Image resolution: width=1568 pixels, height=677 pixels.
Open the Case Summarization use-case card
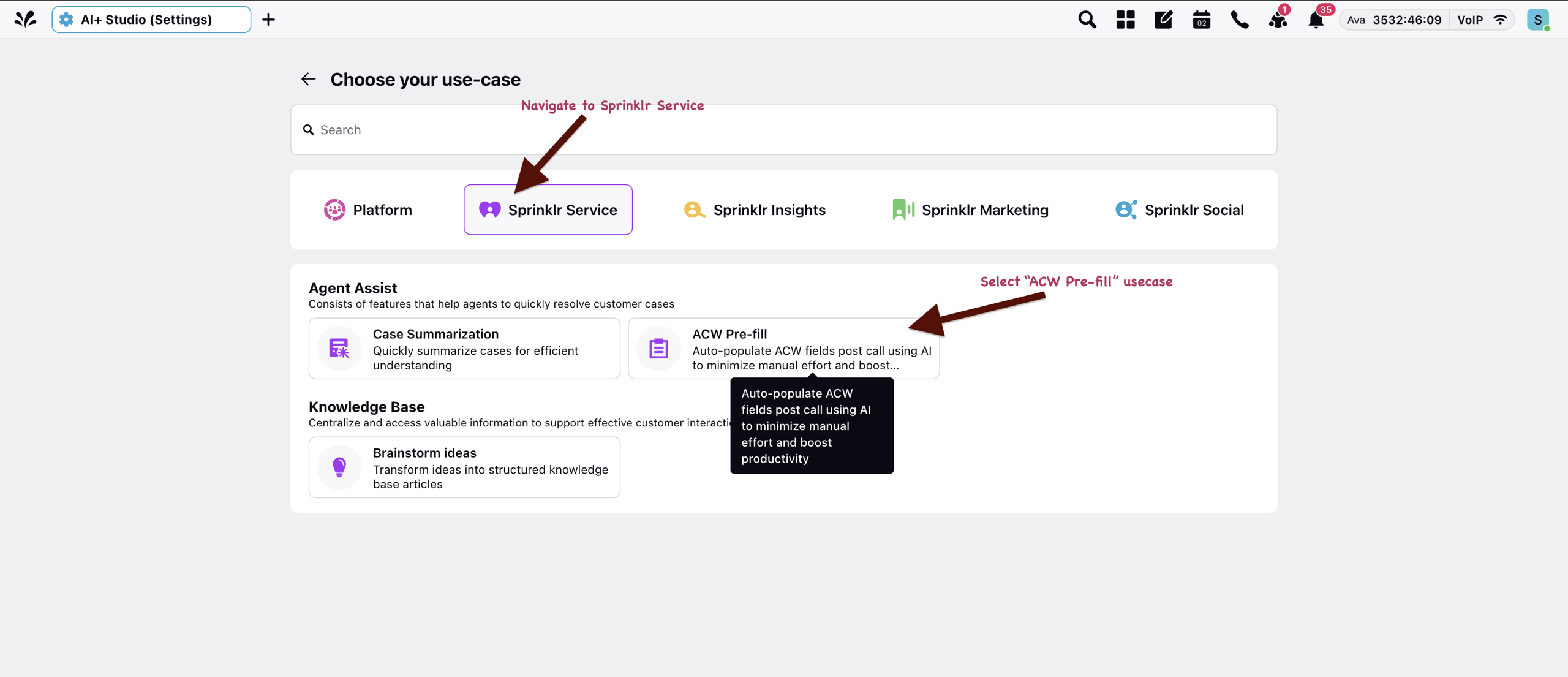464,349
